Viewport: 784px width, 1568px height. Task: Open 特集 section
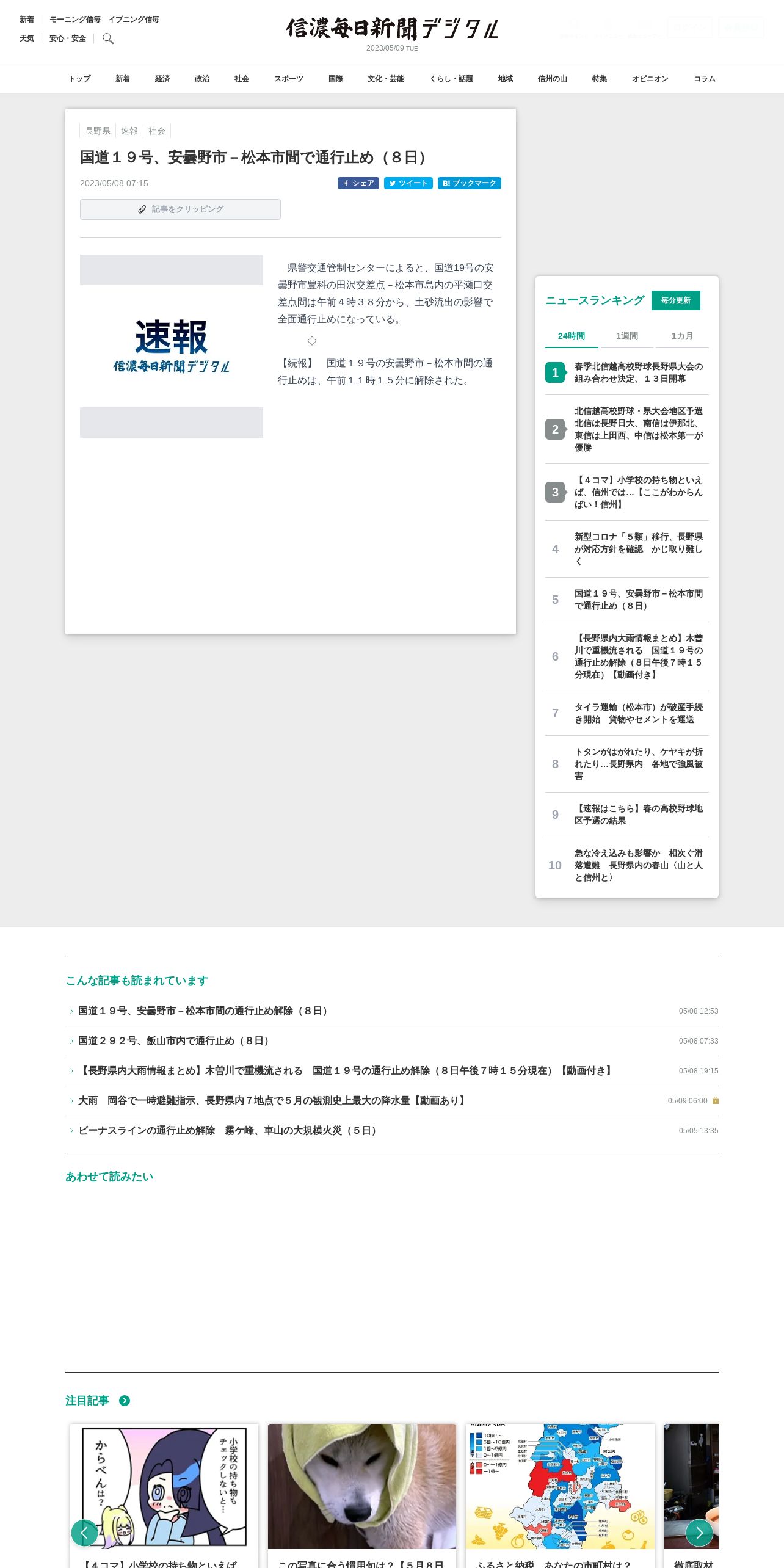tap(600, 79)
